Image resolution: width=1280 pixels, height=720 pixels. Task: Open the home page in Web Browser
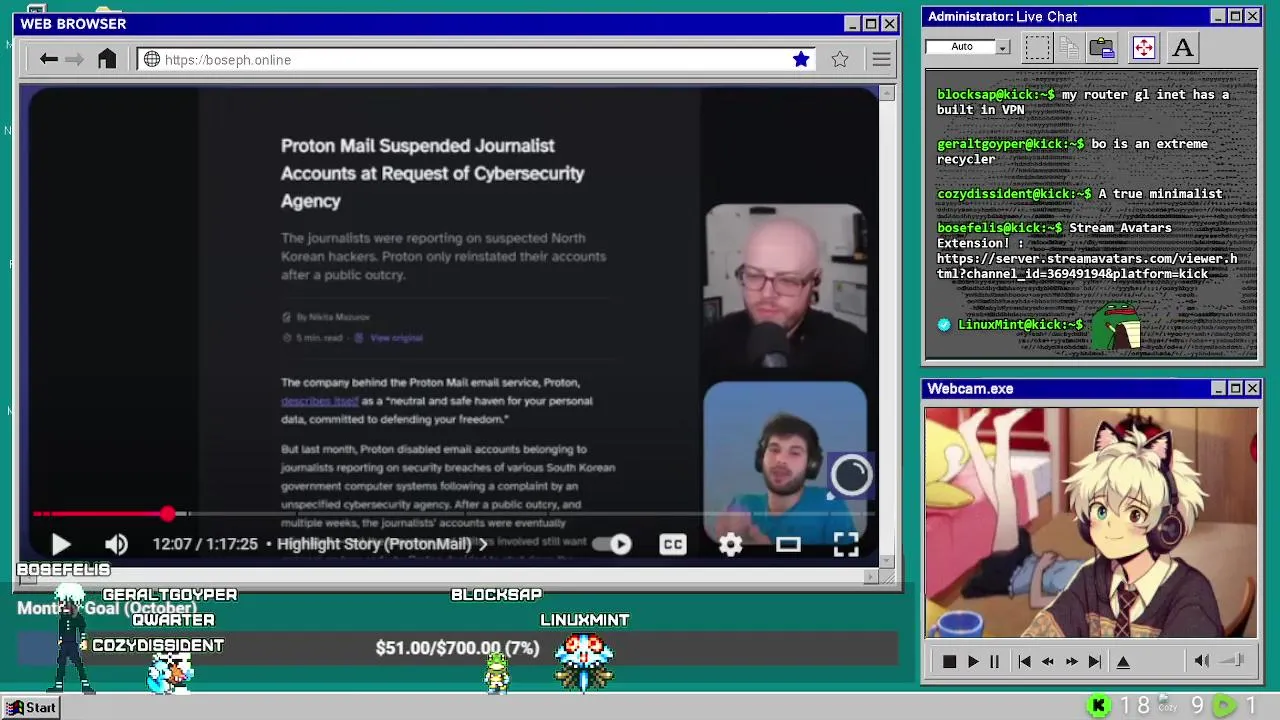[107, 59]
